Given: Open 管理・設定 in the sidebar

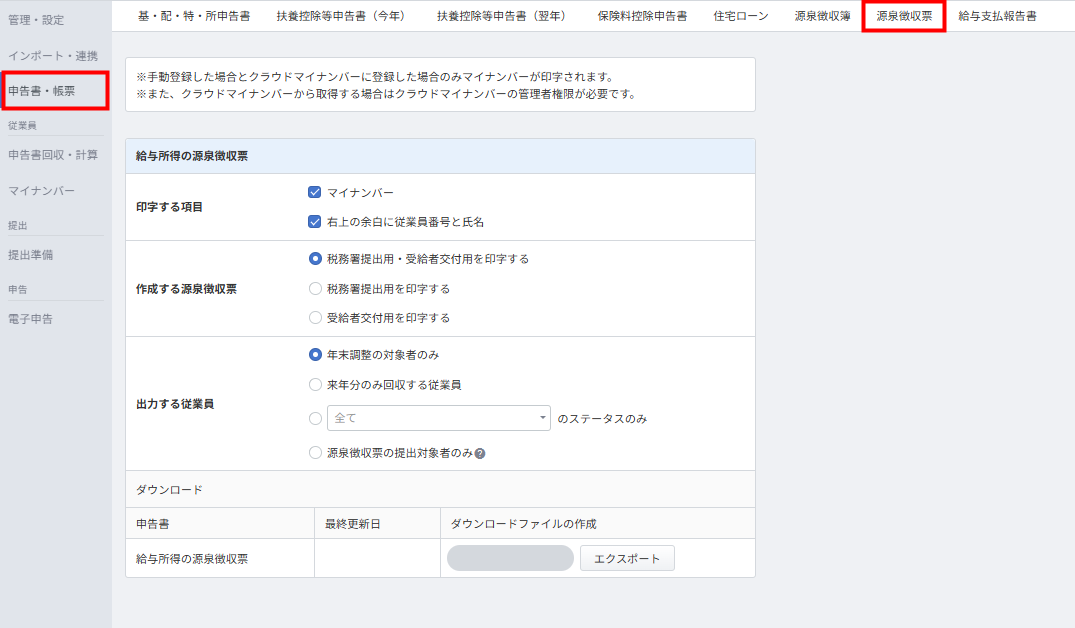Looking at the screenshot, I should [x=36, y=20].
